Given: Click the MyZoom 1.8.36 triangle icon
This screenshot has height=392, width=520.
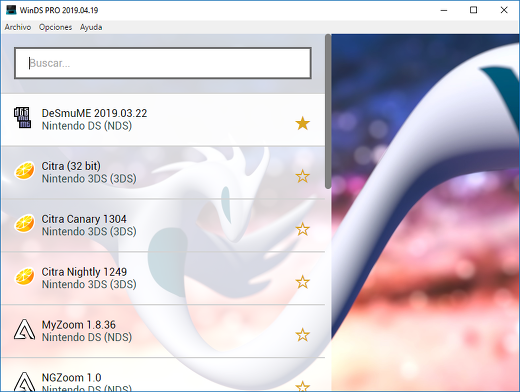Looking at the screenshot, I should [x=24, y=329].
